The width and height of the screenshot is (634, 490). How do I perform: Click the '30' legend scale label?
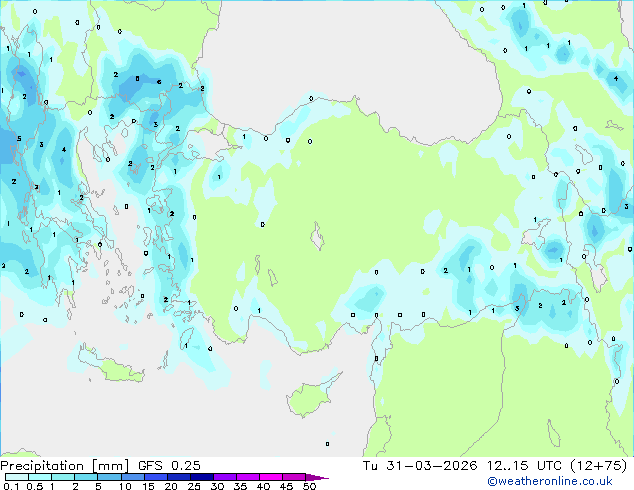tap(217, 486)
